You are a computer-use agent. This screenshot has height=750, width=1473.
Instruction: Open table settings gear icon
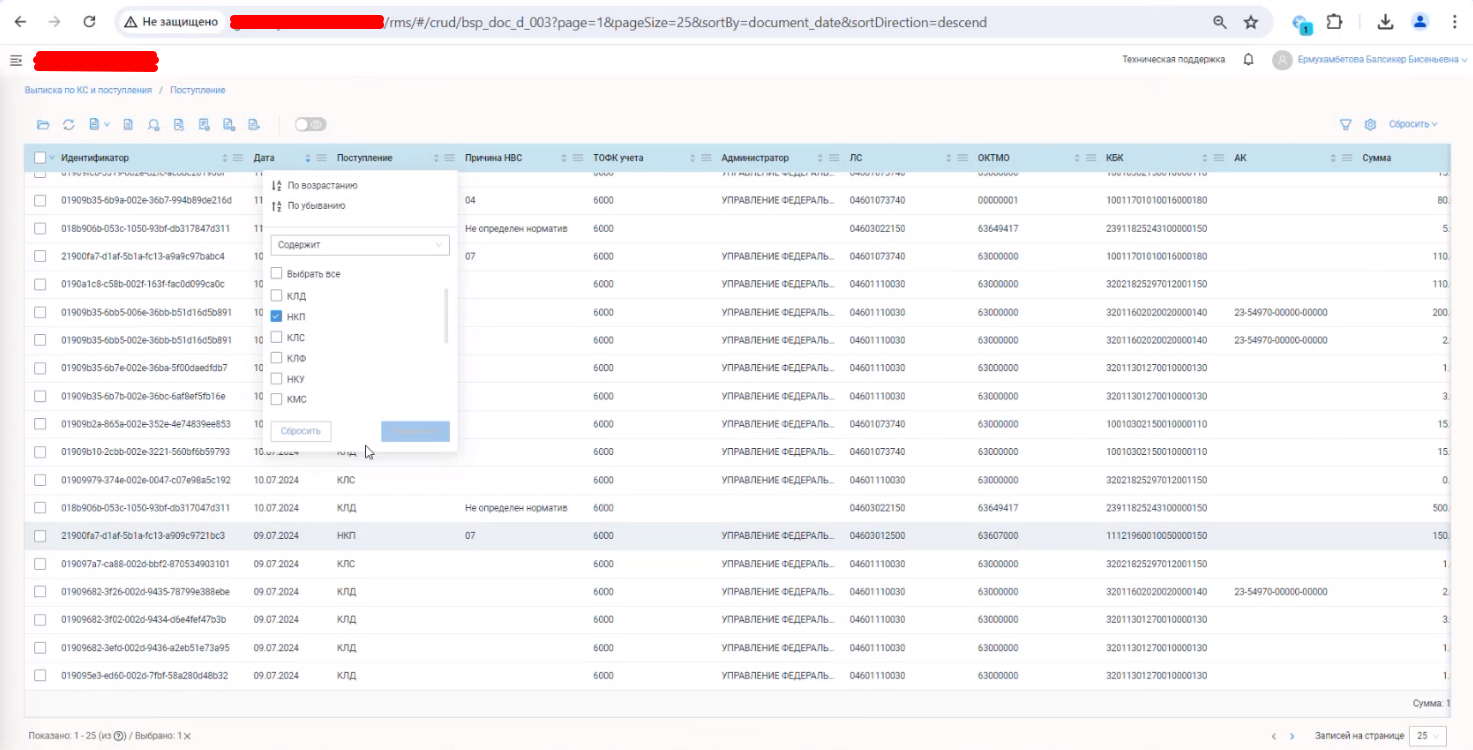coord(1371,125)
